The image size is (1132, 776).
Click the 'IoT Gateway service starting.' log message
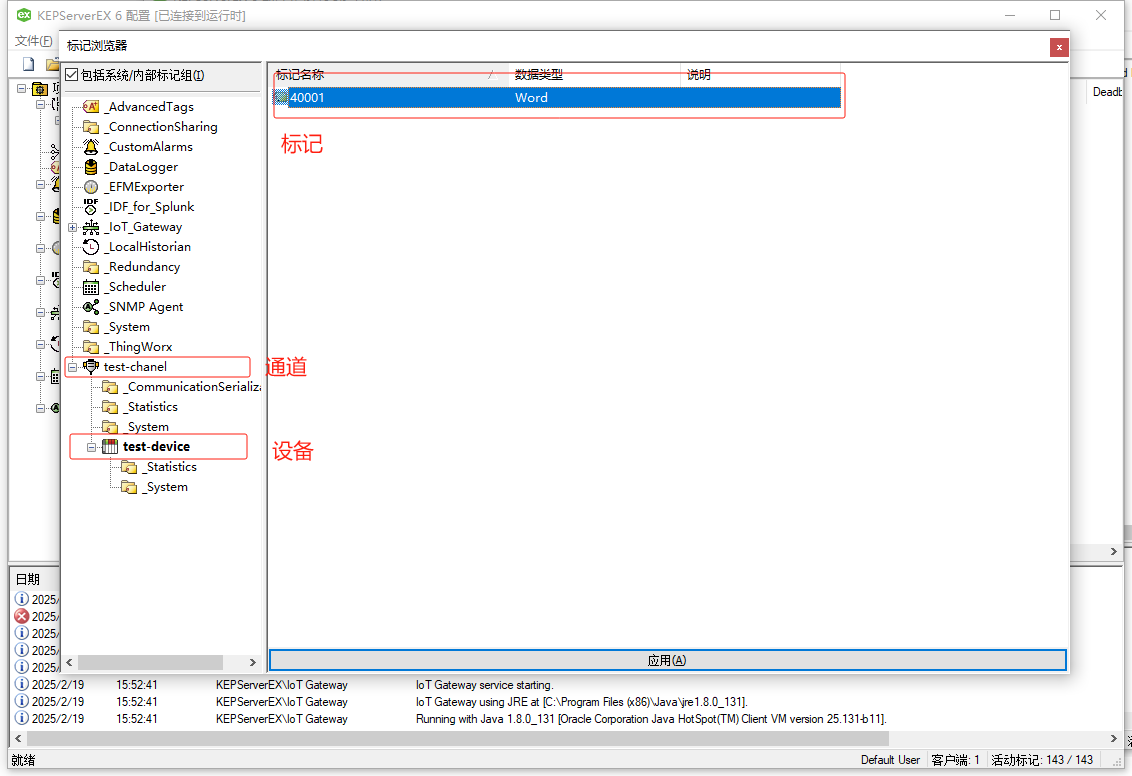(x=484, y=685)
